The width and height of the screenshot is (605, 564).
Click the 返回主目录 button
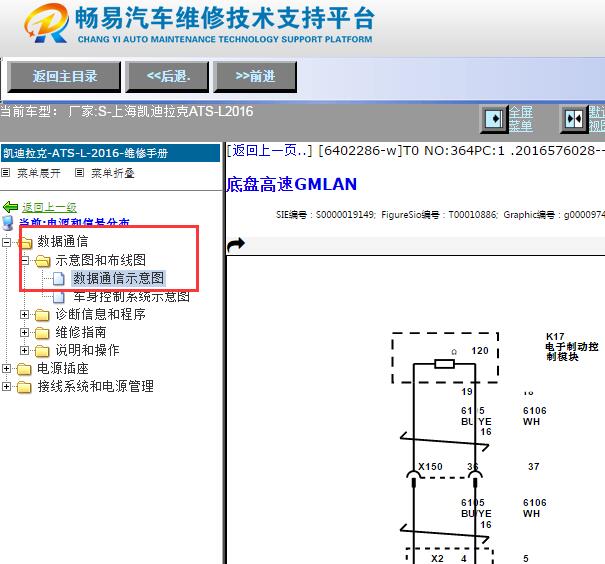tap(64, 77)
